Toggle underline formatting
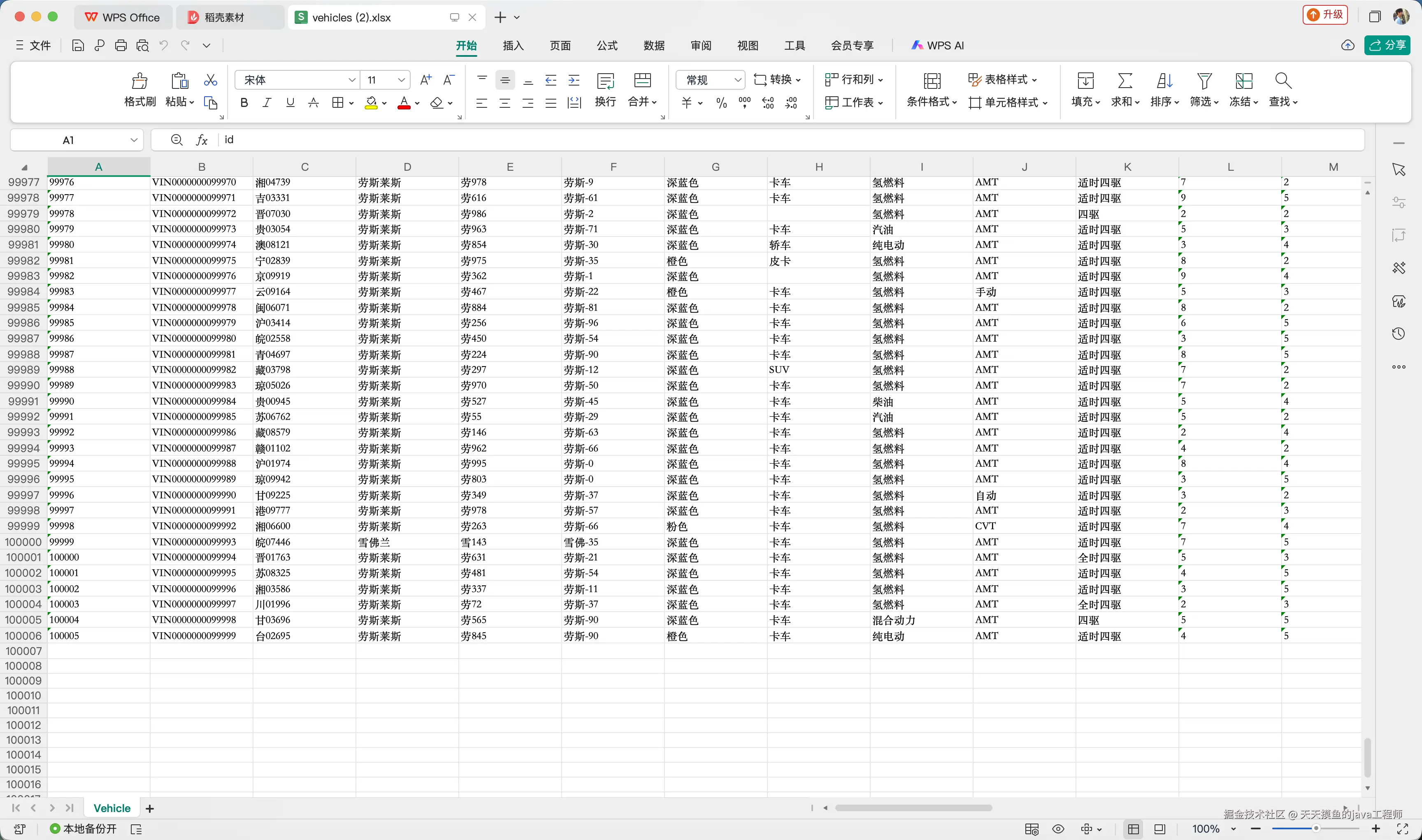The width and height of the screenshot is (1422, 840). point(290,103)
